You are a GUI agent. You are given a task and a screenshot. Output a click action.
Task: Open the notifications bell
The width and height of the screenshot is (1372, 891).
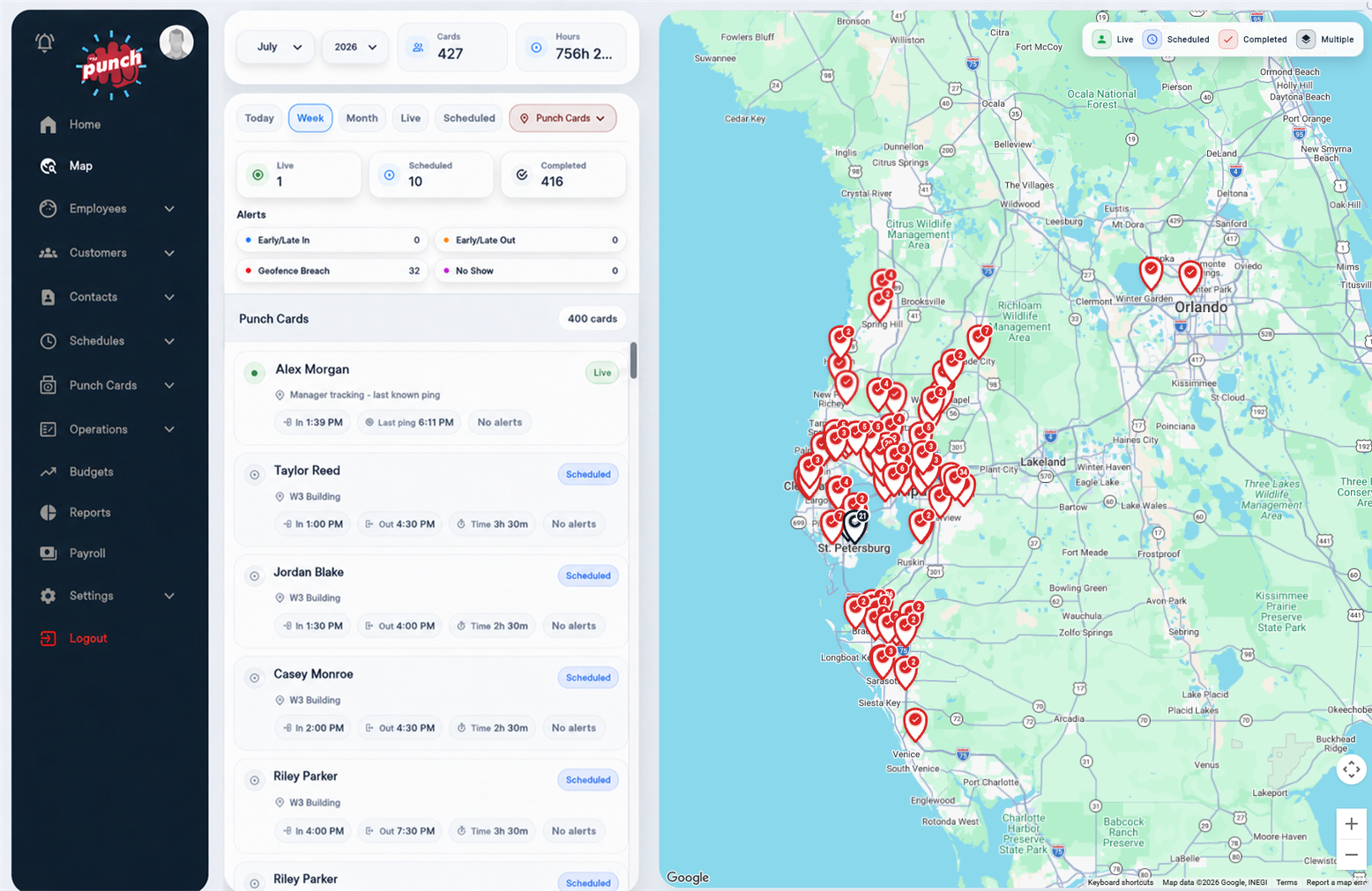(44, 42)
